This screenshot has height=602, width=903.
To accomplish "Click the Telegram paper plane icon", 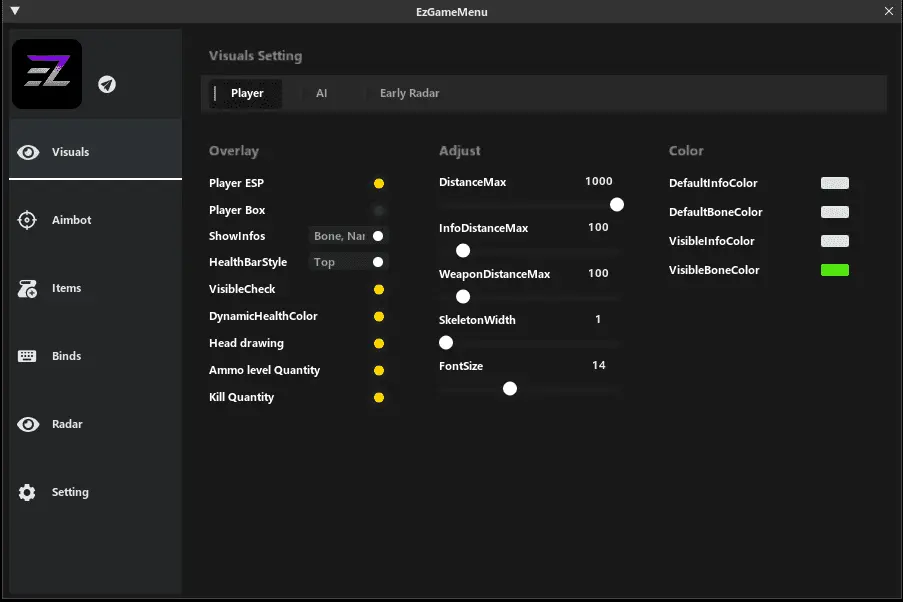I will point(107,84).
